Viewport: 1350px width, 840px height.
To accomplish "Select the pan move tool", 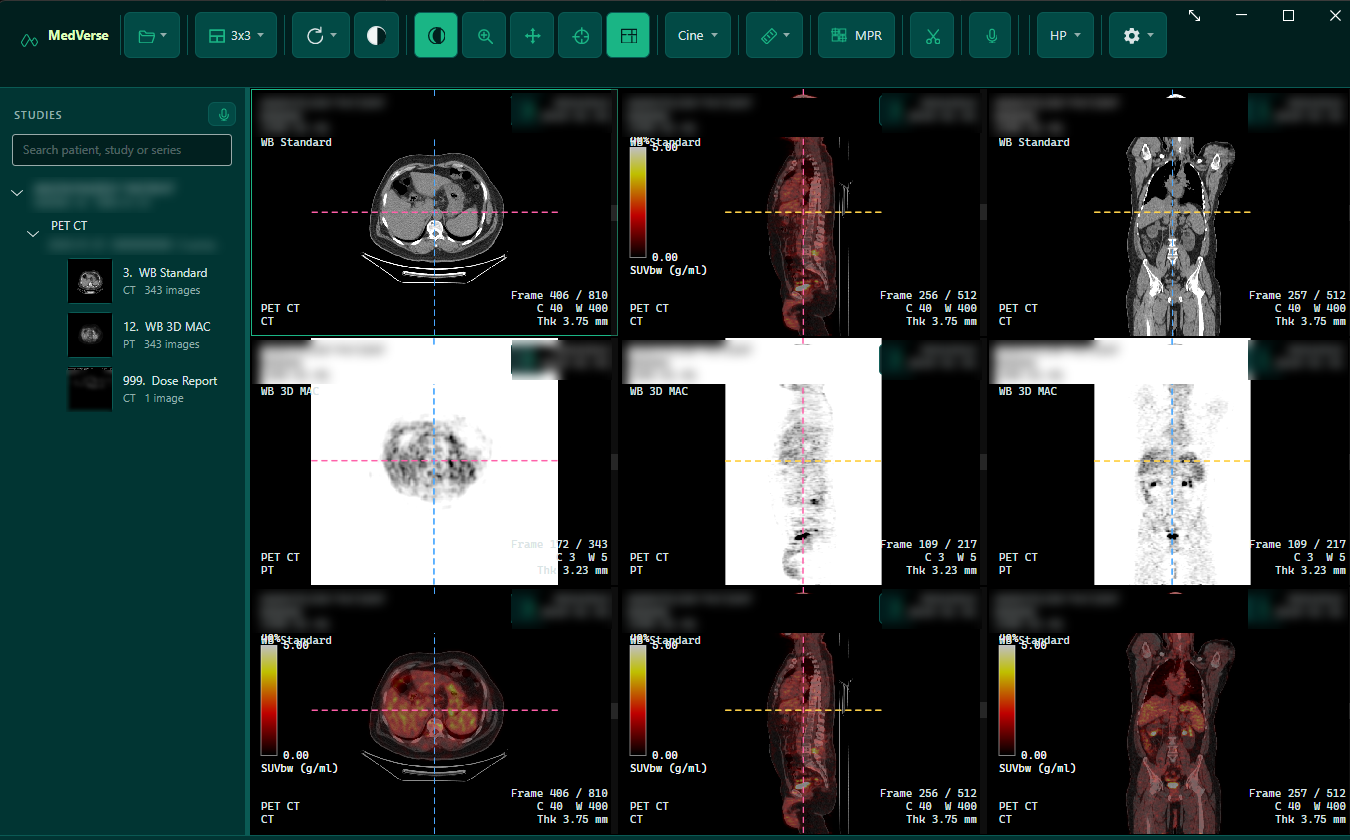I will tap(533, 36).
